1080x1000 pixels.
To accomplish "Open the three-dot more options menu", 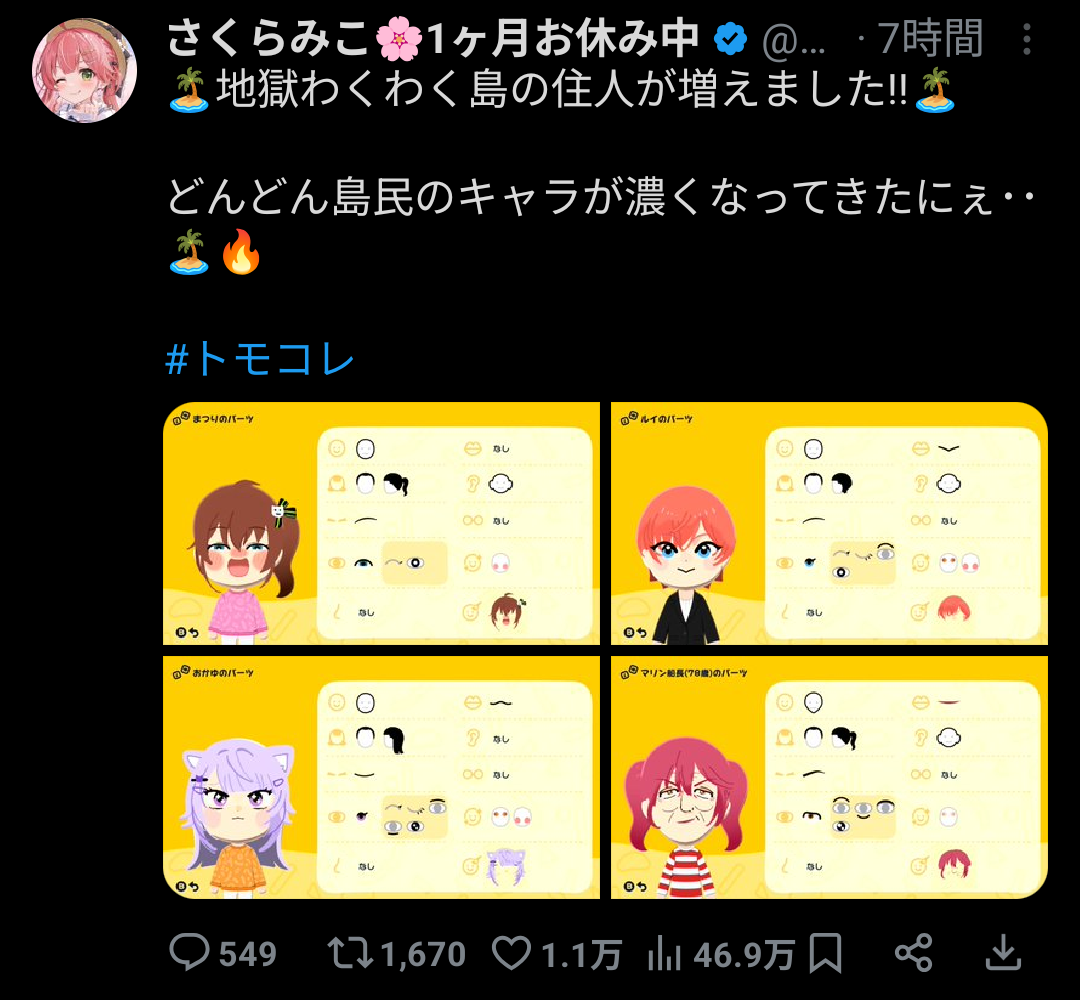I will (x=1027, y=39).
